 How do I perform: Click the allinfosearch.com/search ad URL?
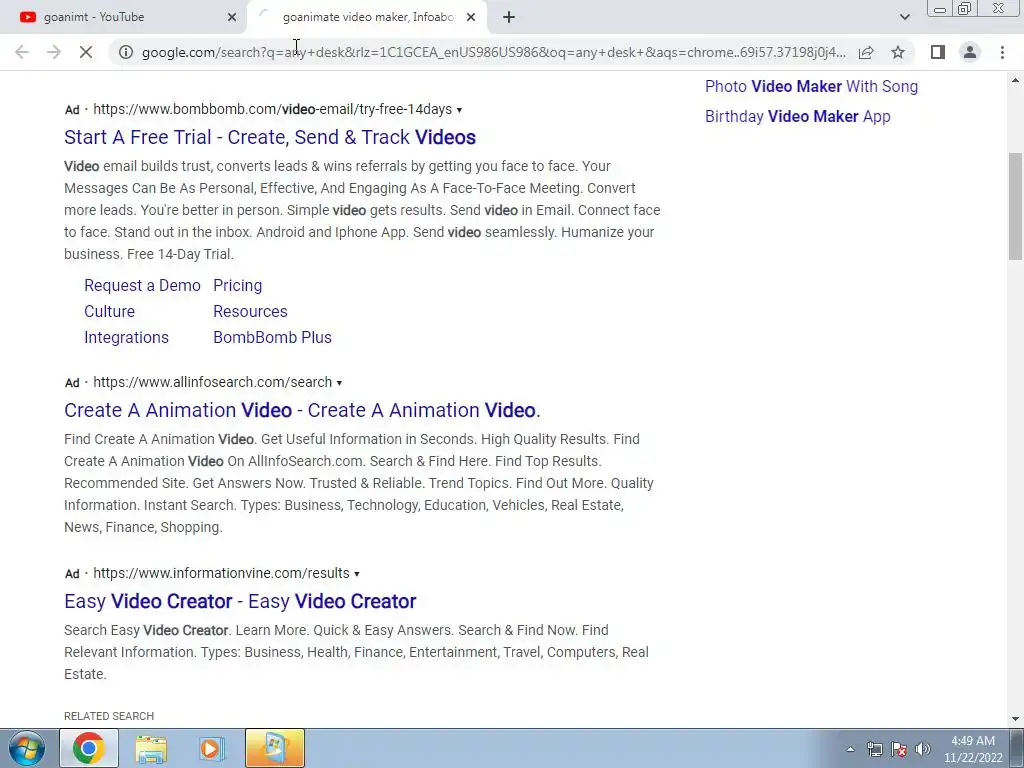[x=213, y=382]
